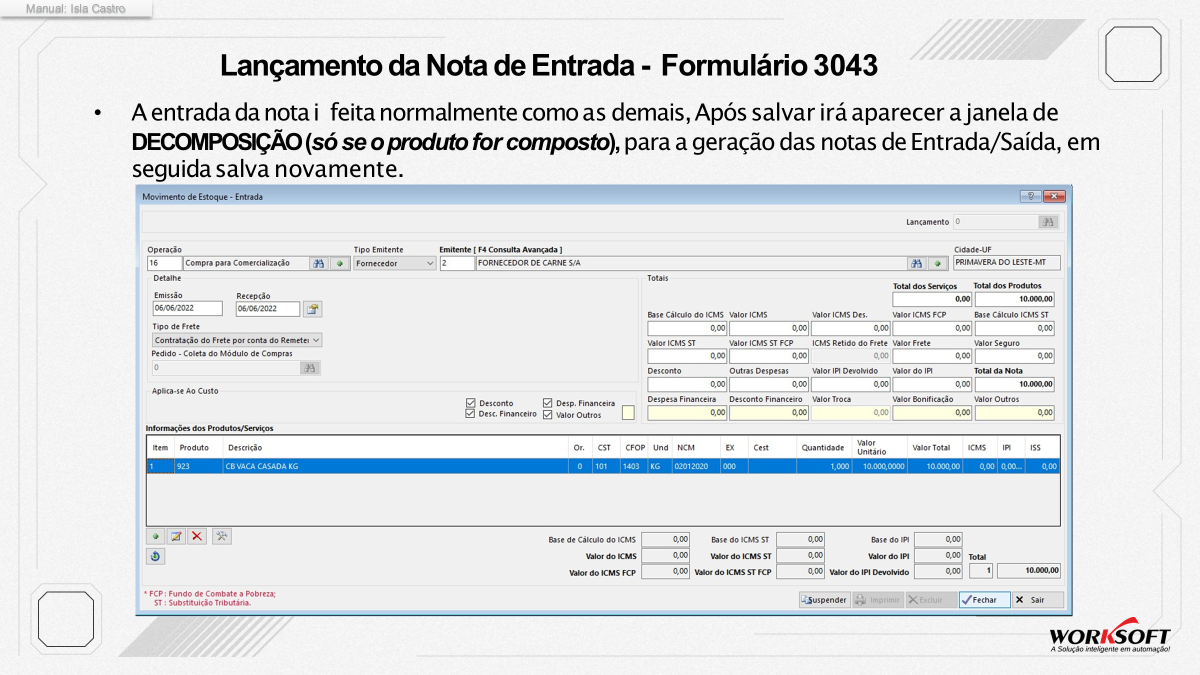The width and height of the screenshot is (1200, 675).
Task: Click the Operação binoculars search icon
Action: [x=318, y=263]
